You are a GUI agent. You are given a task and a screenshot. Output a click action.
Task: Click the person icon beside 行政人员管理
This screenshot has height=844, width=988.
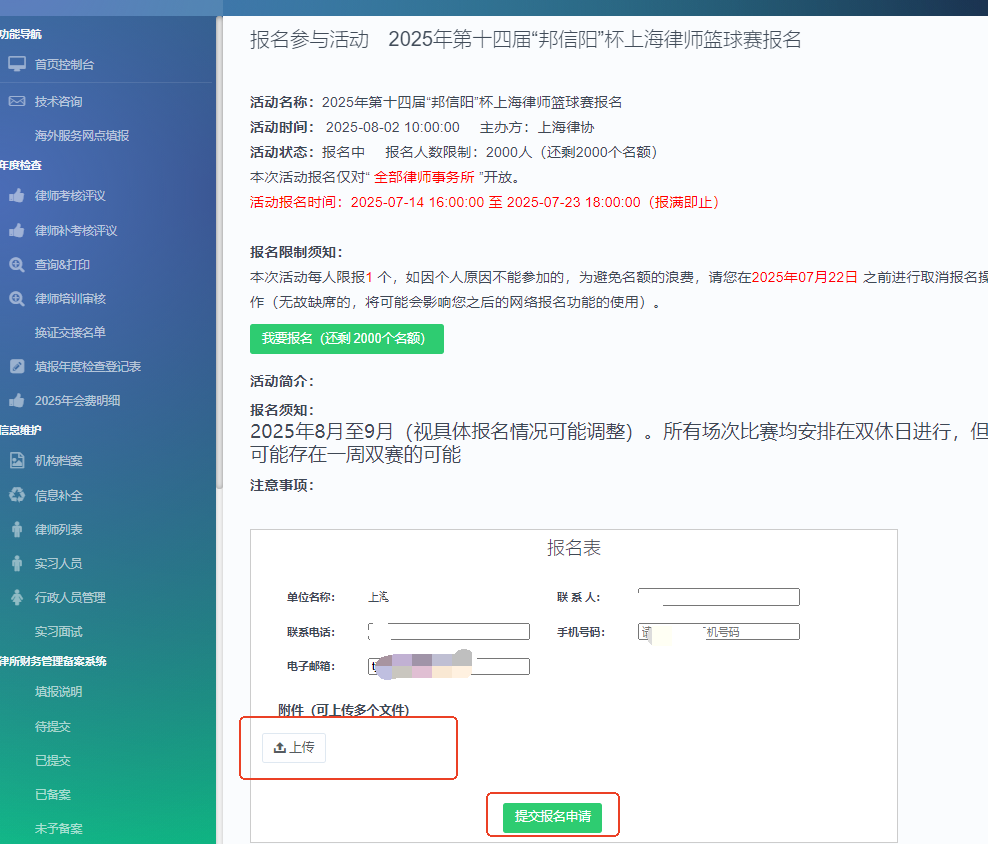tap(17, 597)
